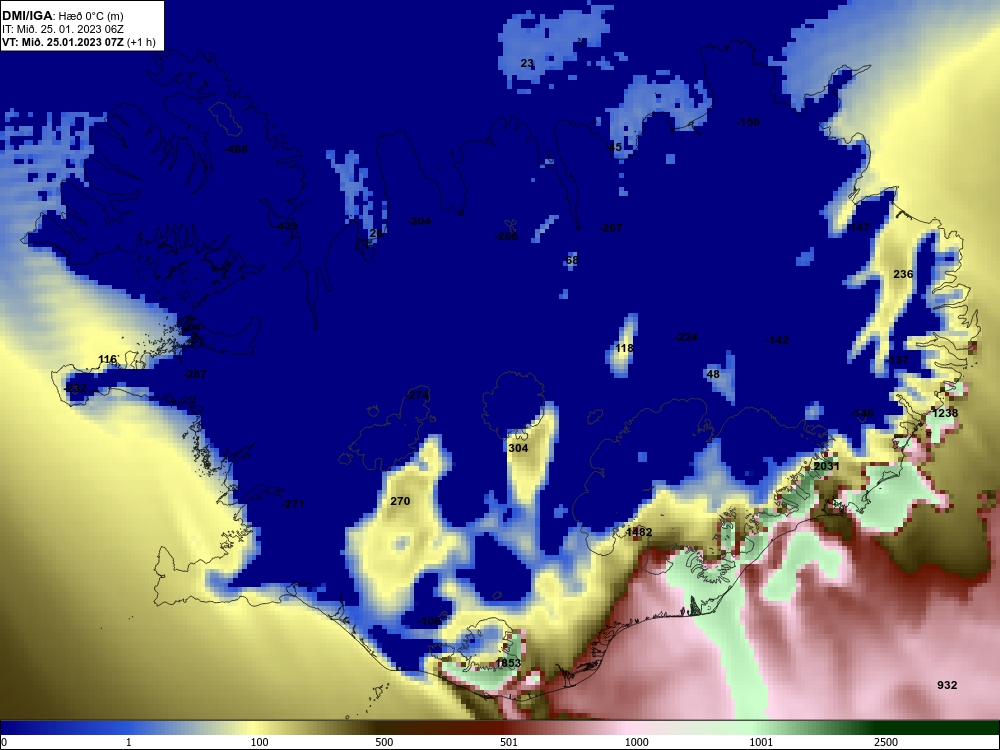
Task: Click the map value -106
Action: point(429,621)
